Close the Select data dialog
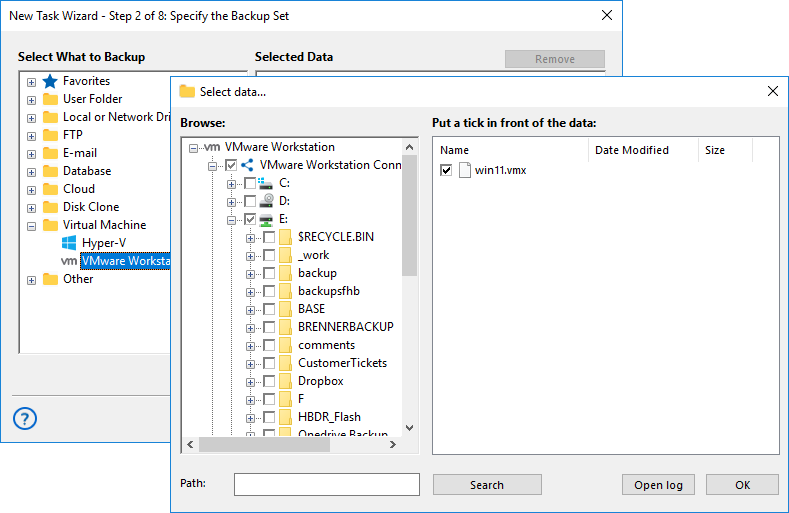Screen dimensions: 789x513 (773, 91)
